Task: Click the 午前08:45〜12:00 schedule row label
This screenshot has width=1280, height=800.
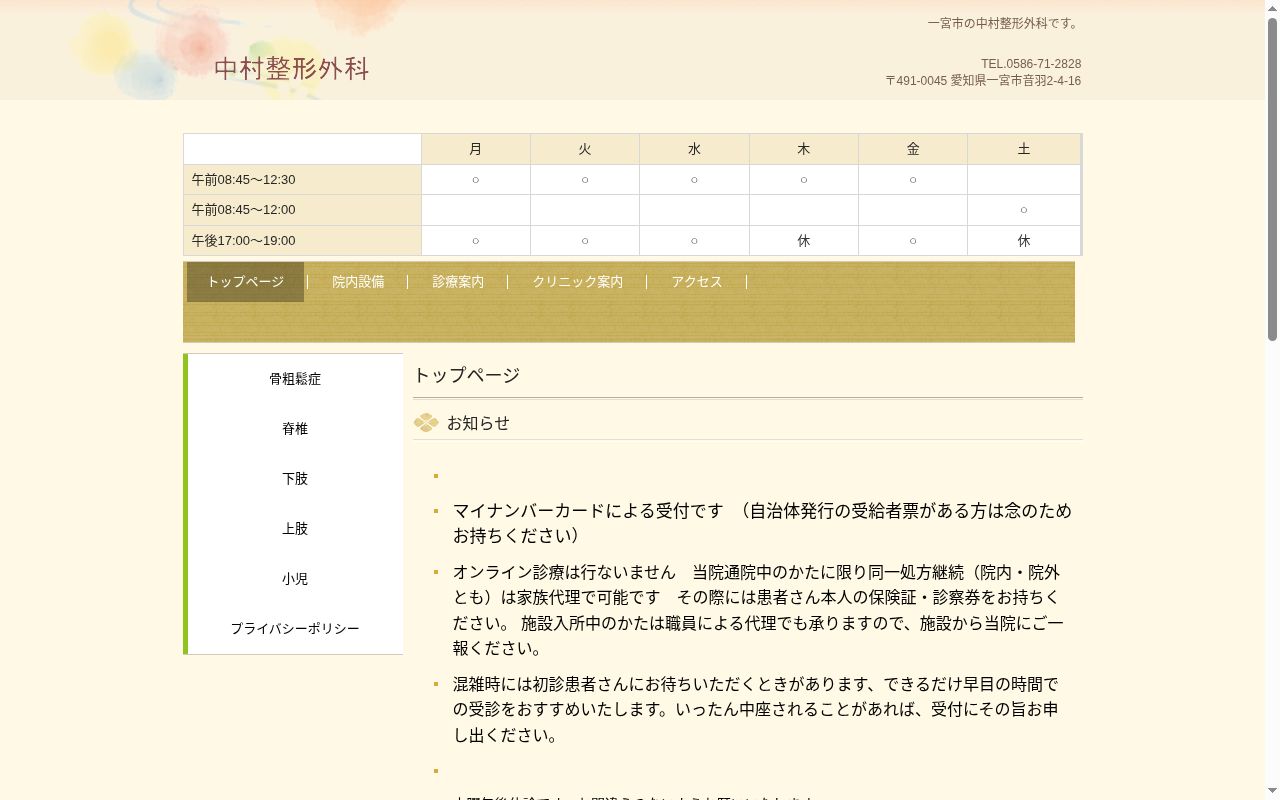Action: coord(302,210)
